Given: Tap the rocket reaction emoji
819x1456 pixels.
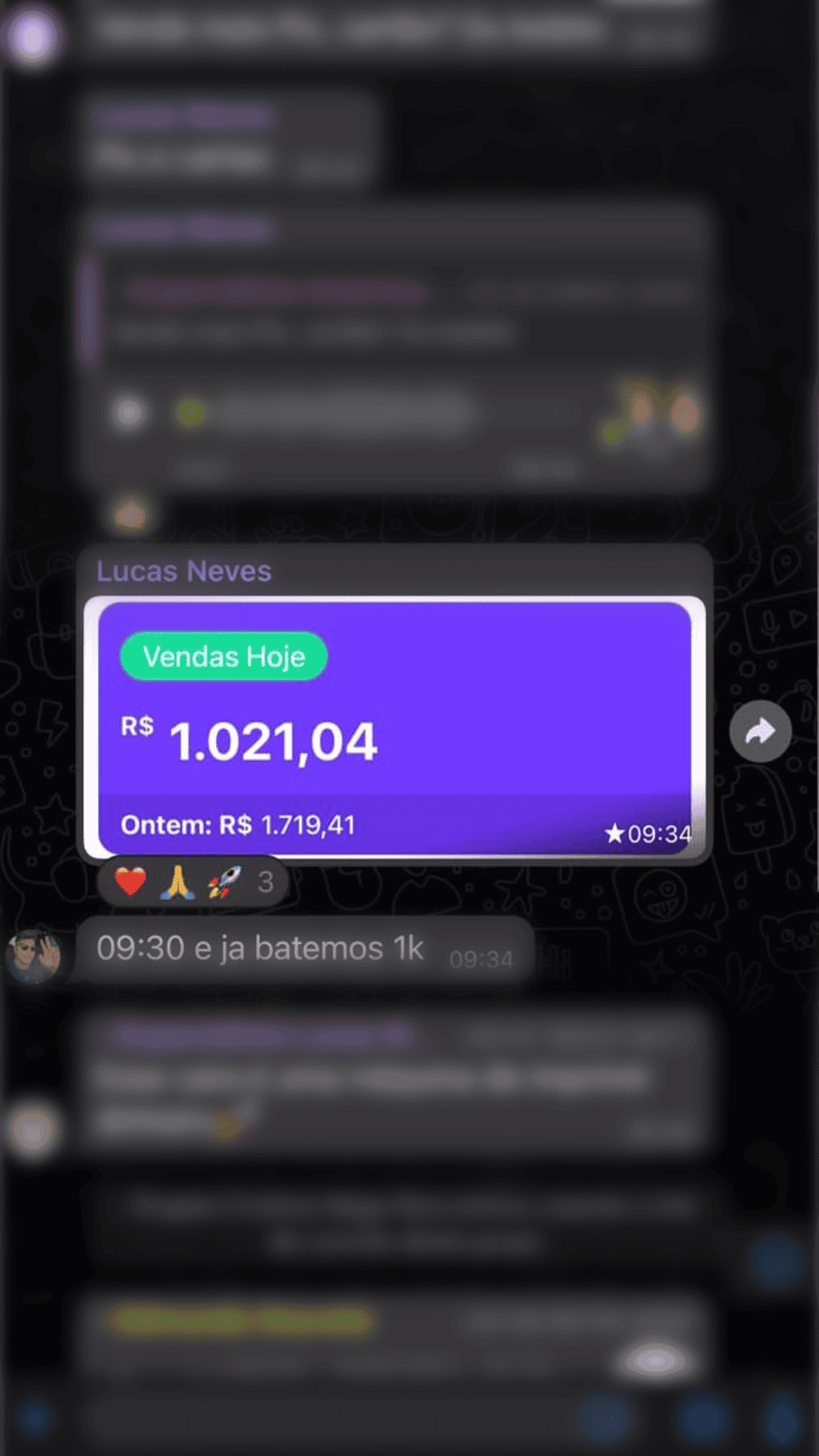Looking at the screenshot, I should click(224, 882).
